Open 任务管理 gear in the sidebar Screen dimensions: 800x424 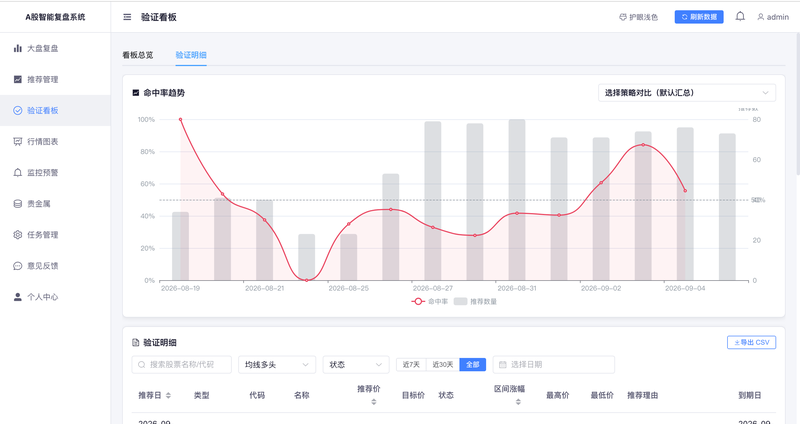pyautogui.click(x=17, y=235)
